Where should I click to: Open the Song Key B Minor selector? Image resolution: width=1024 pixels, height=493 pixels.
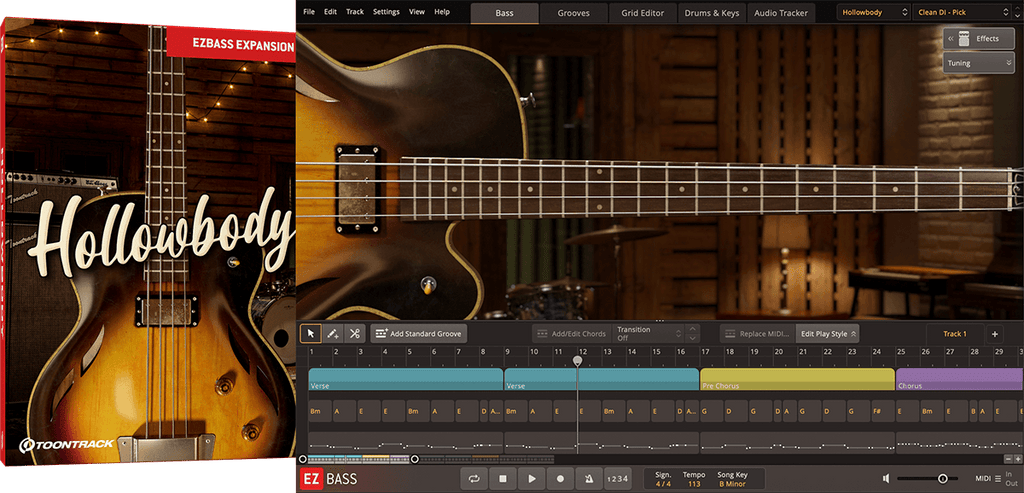tap(730, 484)
